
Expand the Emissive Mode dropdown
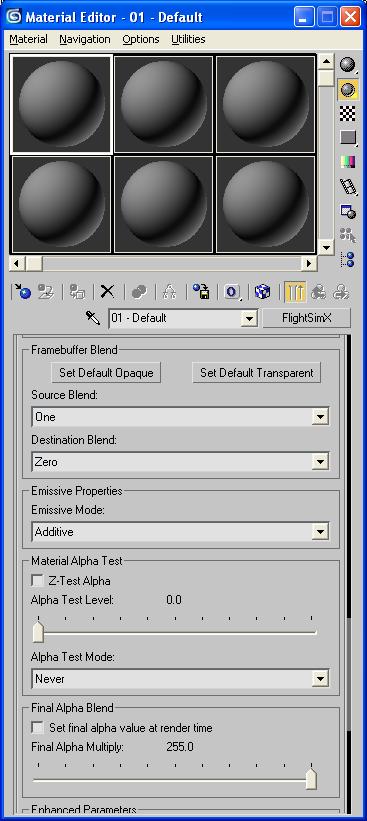tap(181, 532)
